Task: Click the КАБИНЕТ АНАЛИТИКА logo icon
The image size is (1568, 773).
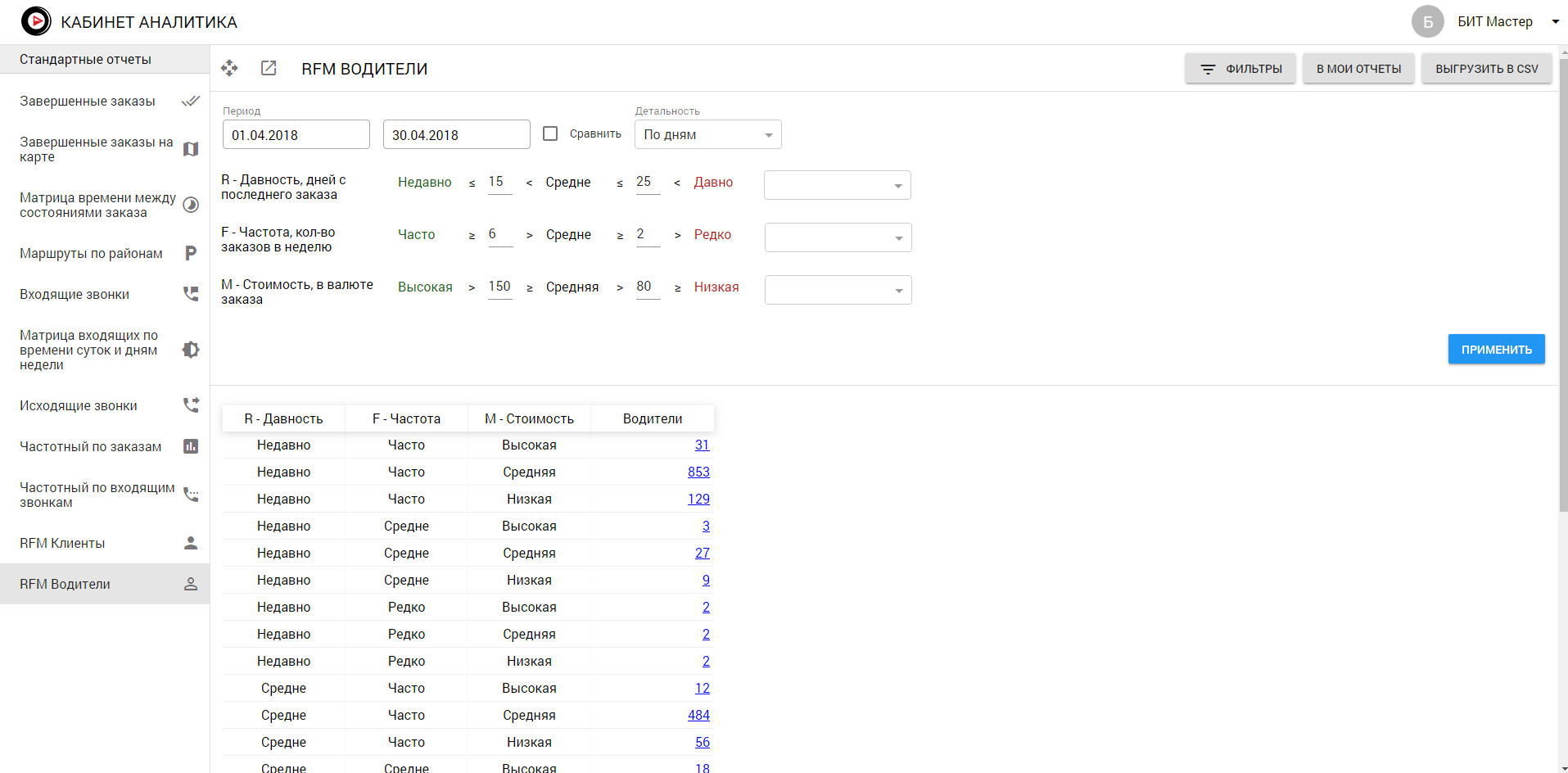Action: 36,21
